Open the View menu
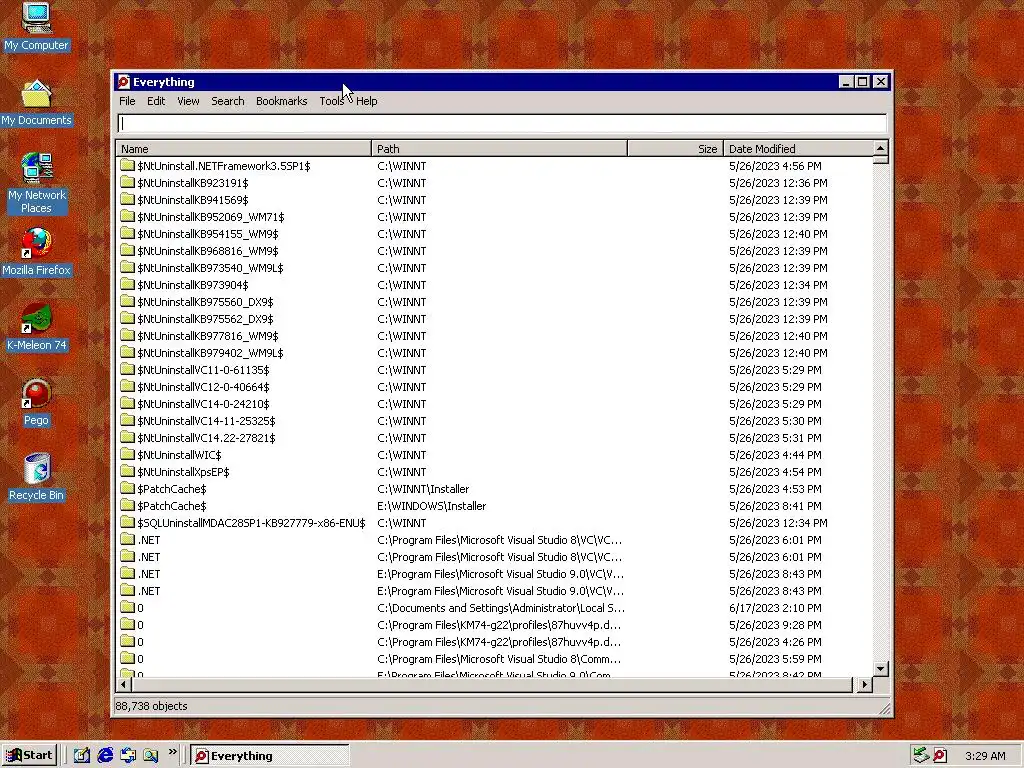 pos(188,101)
